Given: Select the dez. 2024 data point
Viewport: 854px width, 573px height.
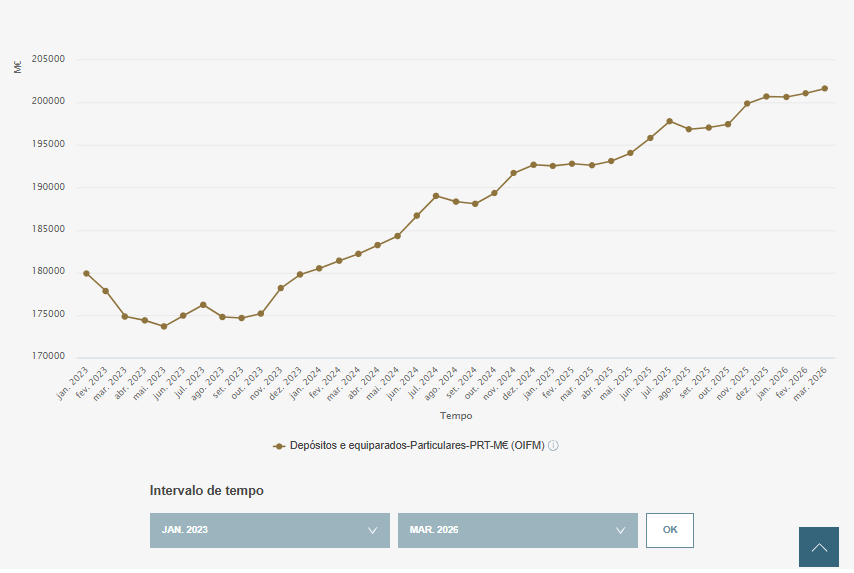Looking at the screenshot, I should (x=533, y=165).
